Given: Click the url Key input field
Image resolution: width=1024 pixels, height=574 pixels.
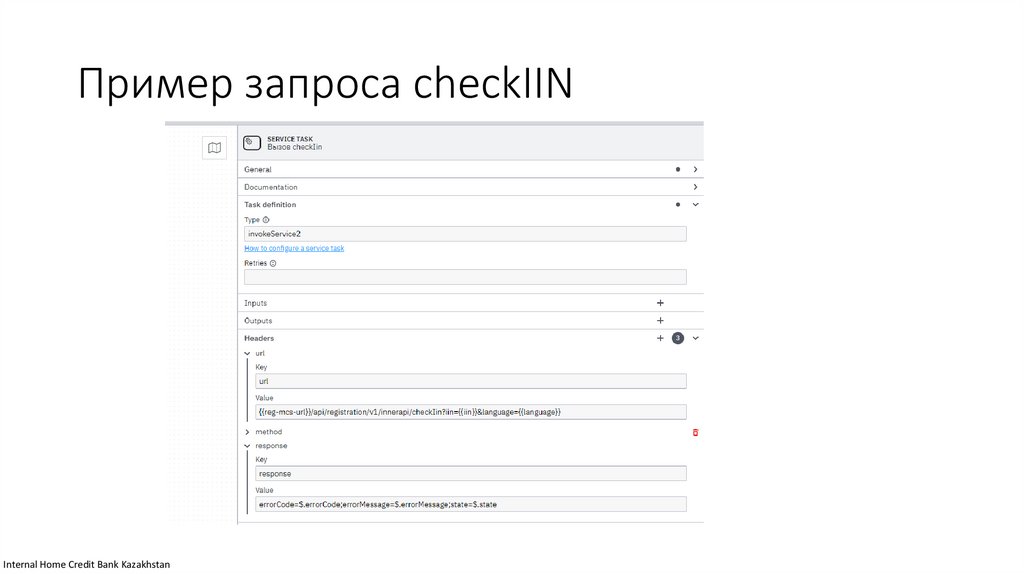Looking at the screenshot, I should point(471,381).
